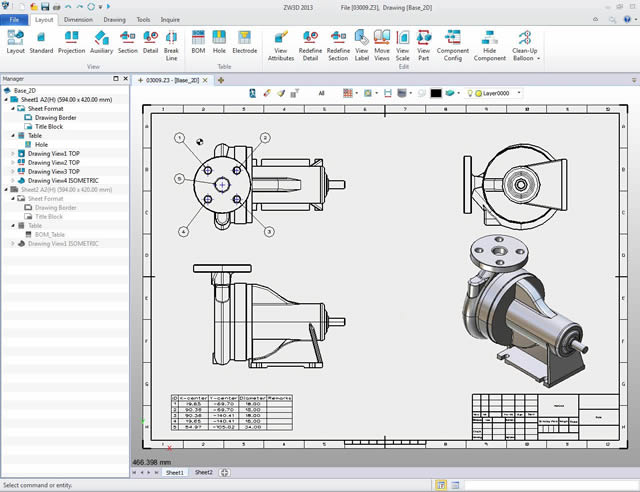Viewport: 640px width, 492px height.
Task: Open the File menu button
Action: 14,19
